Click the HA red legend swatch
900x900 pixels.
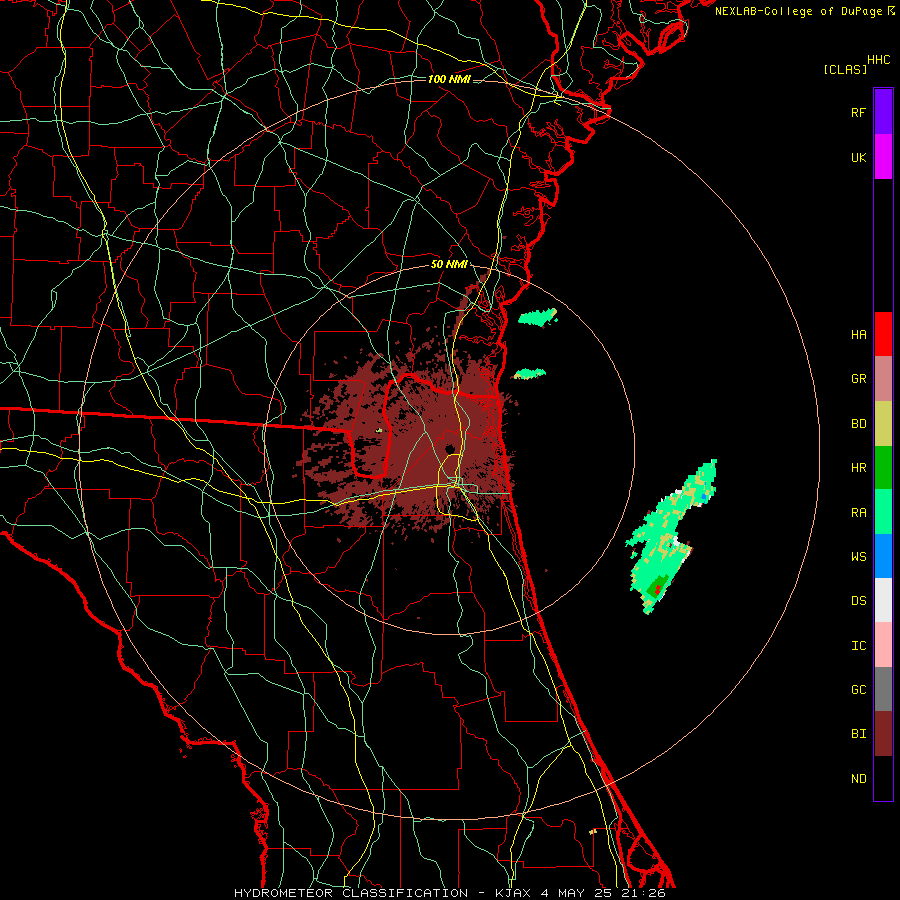pos(883,334)
